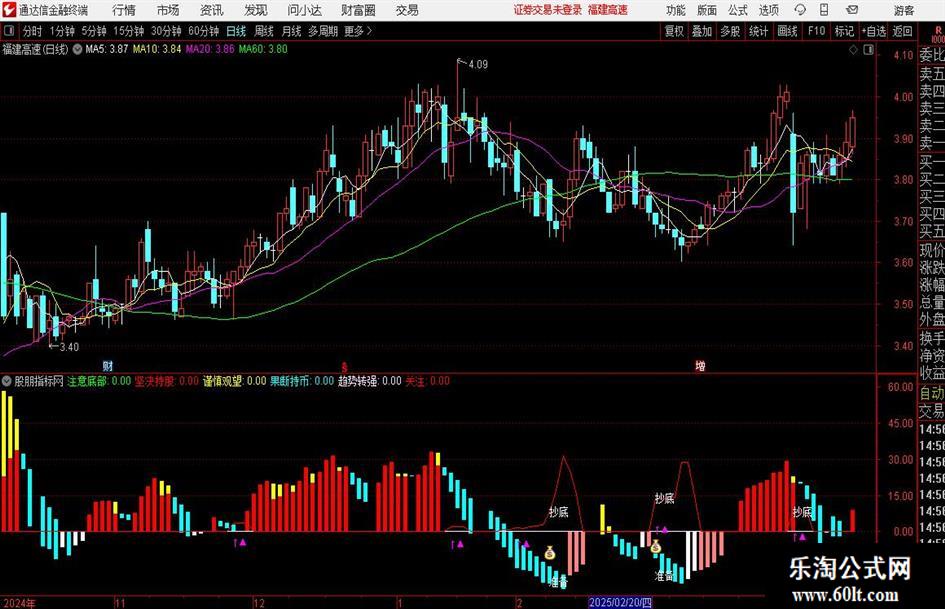945x609 pixels.
Task: Open the 版面 menu
Action: click(706, 10)
